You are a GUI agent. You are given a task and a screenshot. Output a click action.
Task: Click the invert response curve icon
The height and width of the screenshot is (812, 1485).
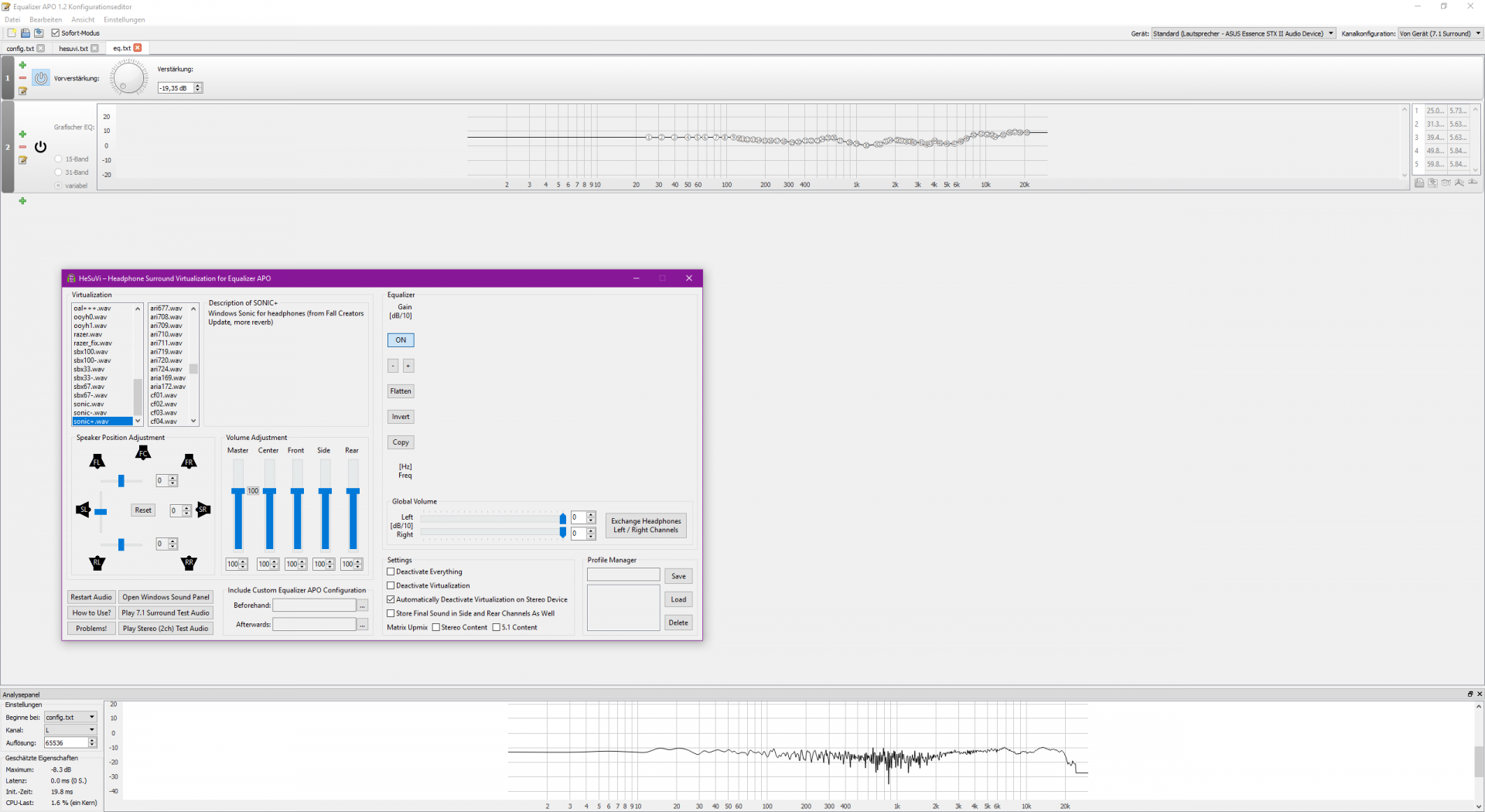coord(1446,183)
